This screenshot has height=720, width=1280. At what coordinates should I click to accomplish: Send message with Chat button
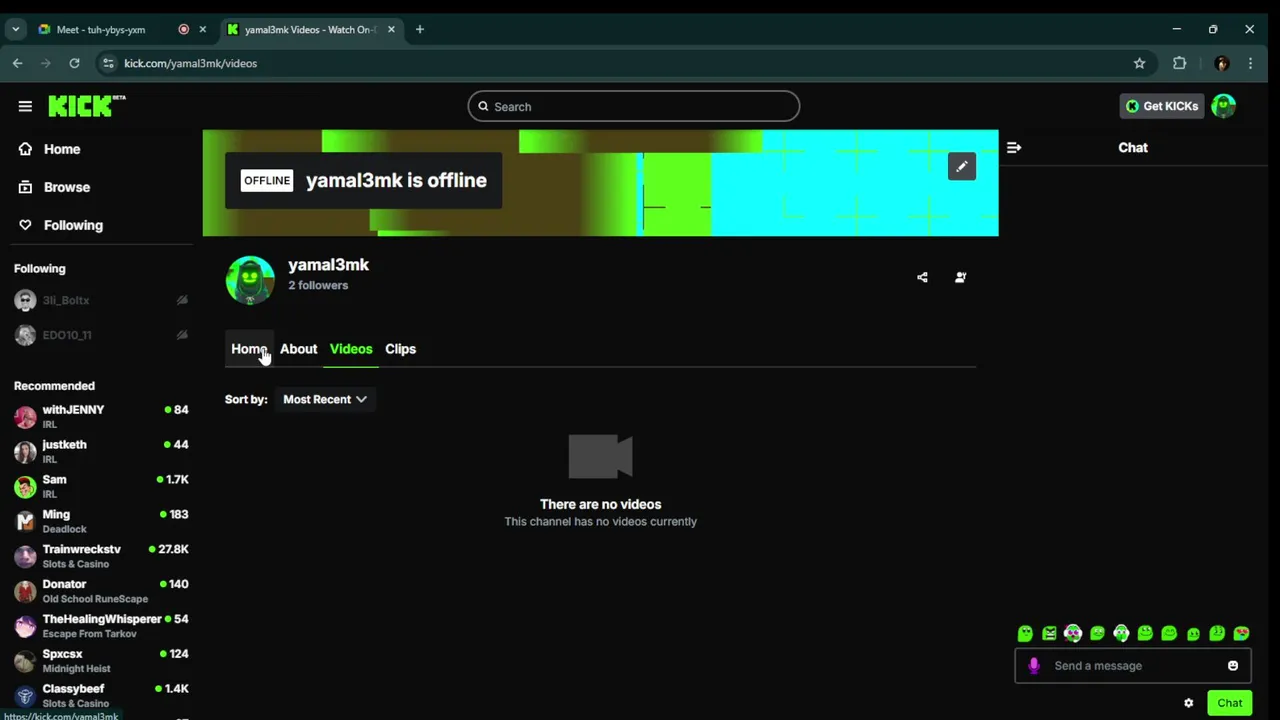pyautogui.click(x=1229, y=703)
